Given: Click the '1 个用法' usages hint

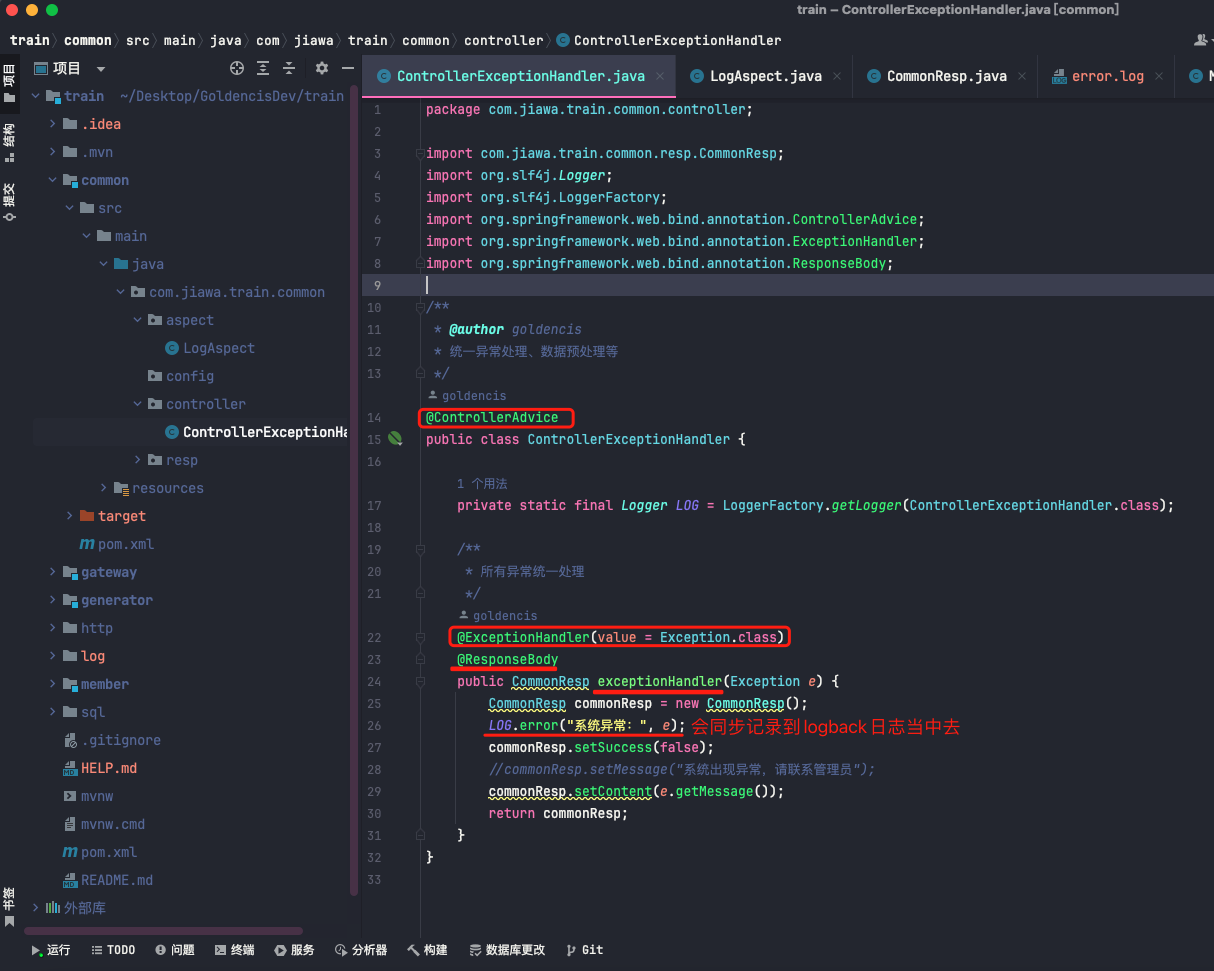Looking at the screenshot, I should (482, 483).
